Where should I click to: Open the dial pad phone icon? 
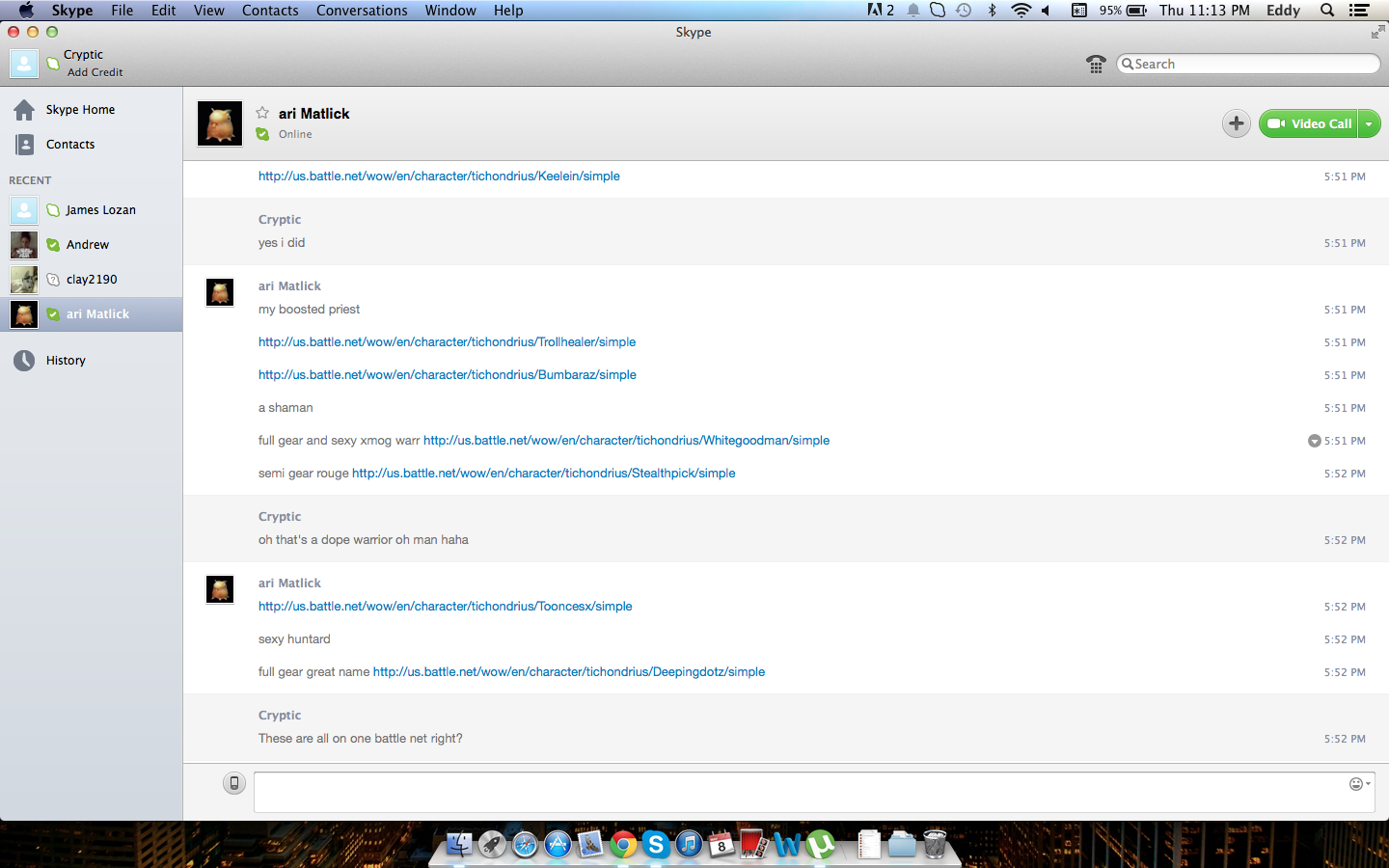click(x=1096, y=64)
